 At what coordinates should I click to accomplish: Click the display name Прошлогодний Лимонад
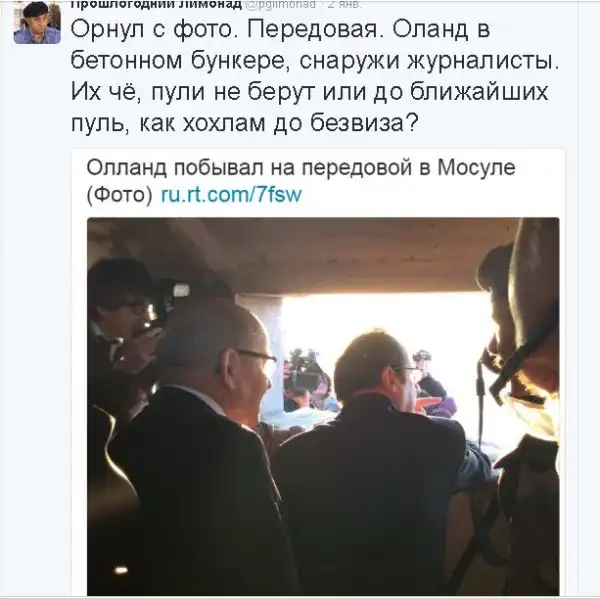[x=157, y=4]
